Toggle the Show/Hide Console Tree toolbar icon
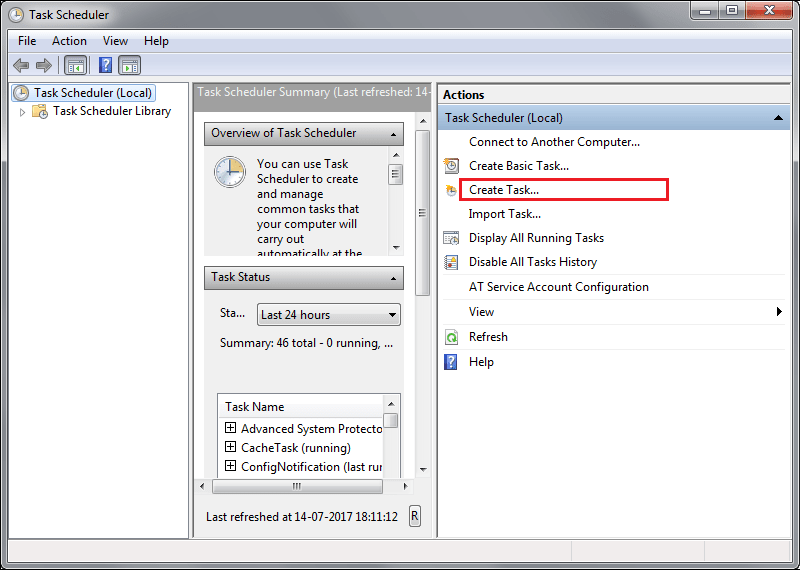800x570 pixels. coord(76,65)
